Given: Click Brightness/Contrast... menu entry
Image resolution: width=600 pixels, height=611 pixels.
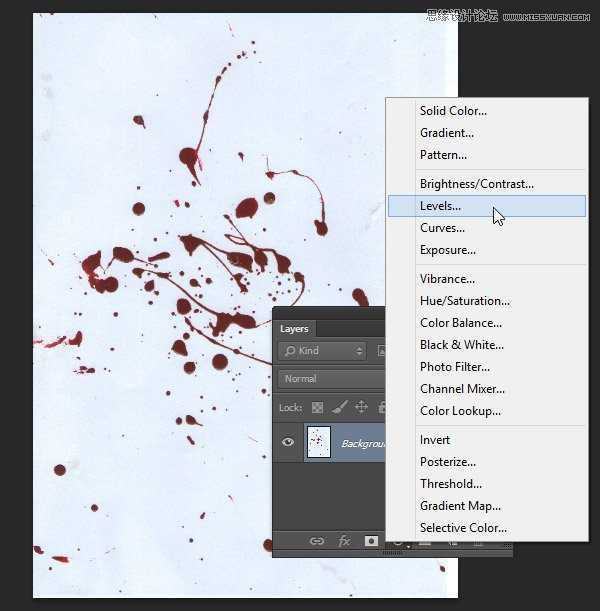Looking at the screenshot, I should point(476,184).
